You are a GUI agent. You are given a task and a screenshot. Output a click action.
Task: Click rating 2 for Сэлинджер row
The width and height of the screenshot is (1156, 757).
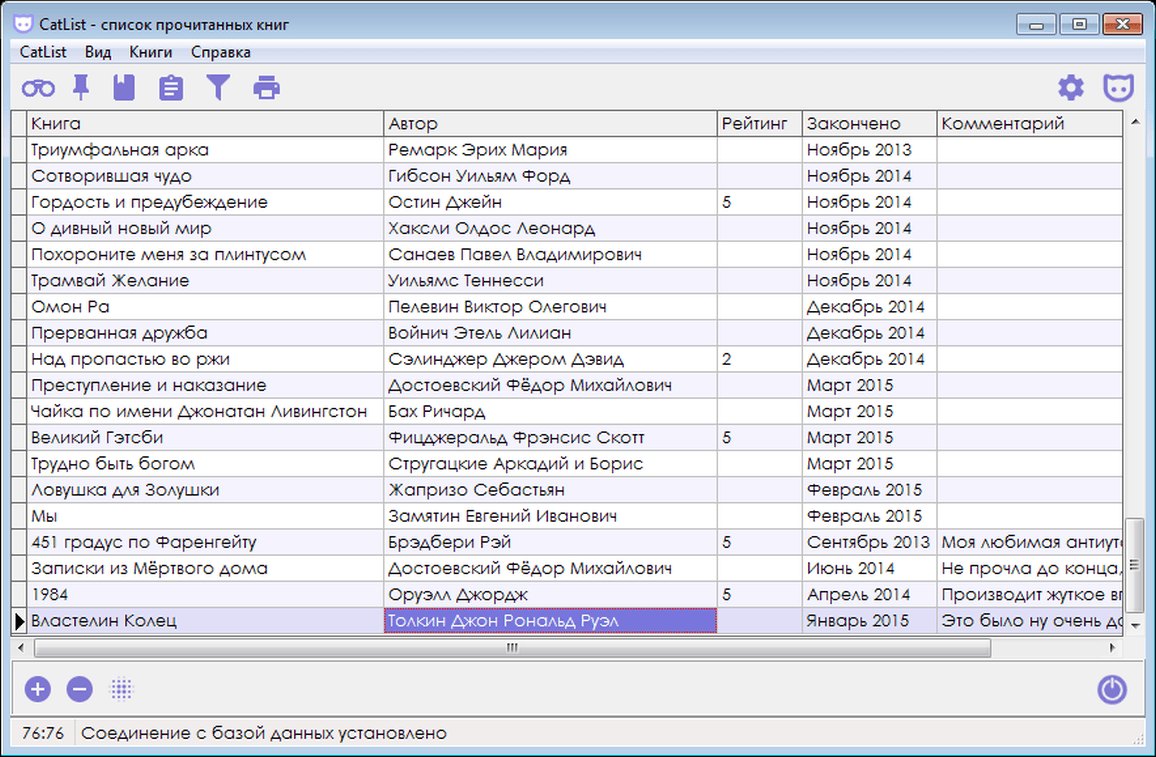coord(759,359)
